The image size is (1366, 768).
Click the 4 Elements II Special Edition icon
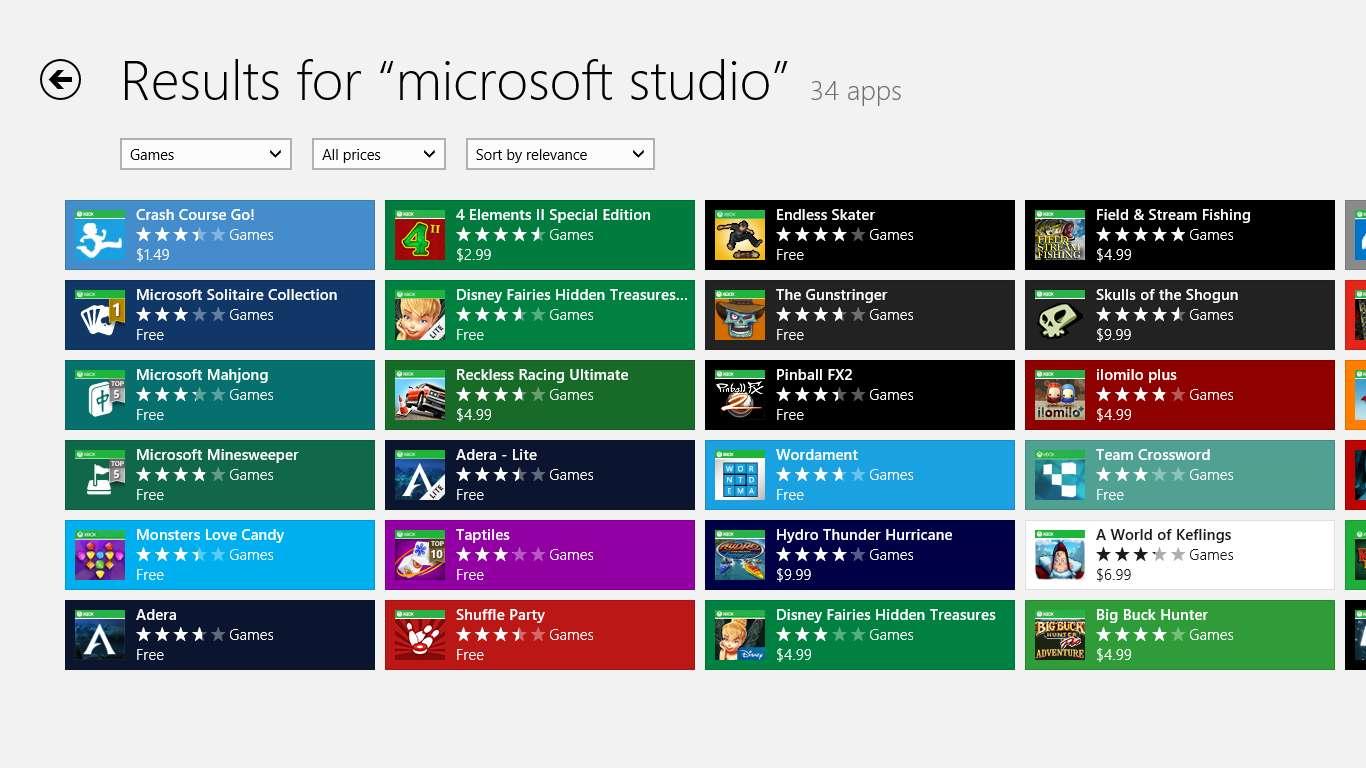420,235
